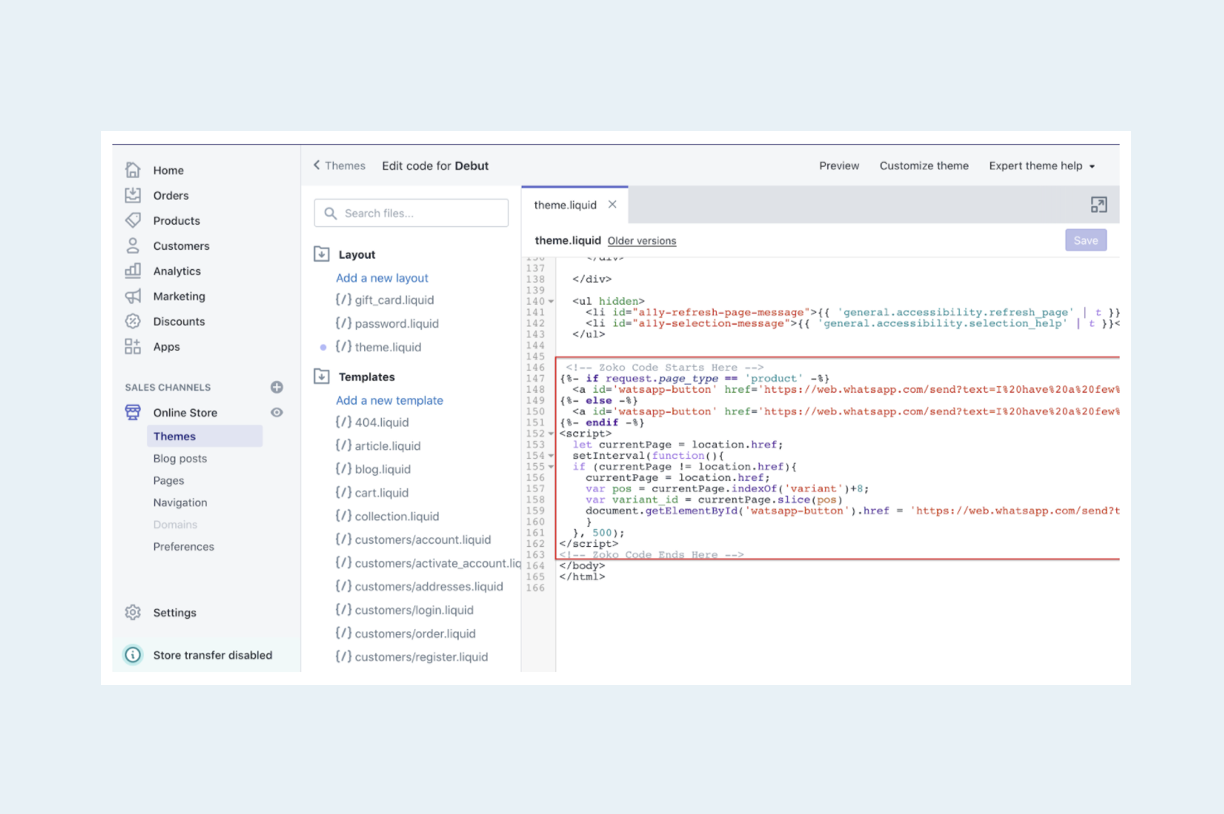Click the Marketing megaphone icon
1224x814 pixels.
tap(133, 296)
